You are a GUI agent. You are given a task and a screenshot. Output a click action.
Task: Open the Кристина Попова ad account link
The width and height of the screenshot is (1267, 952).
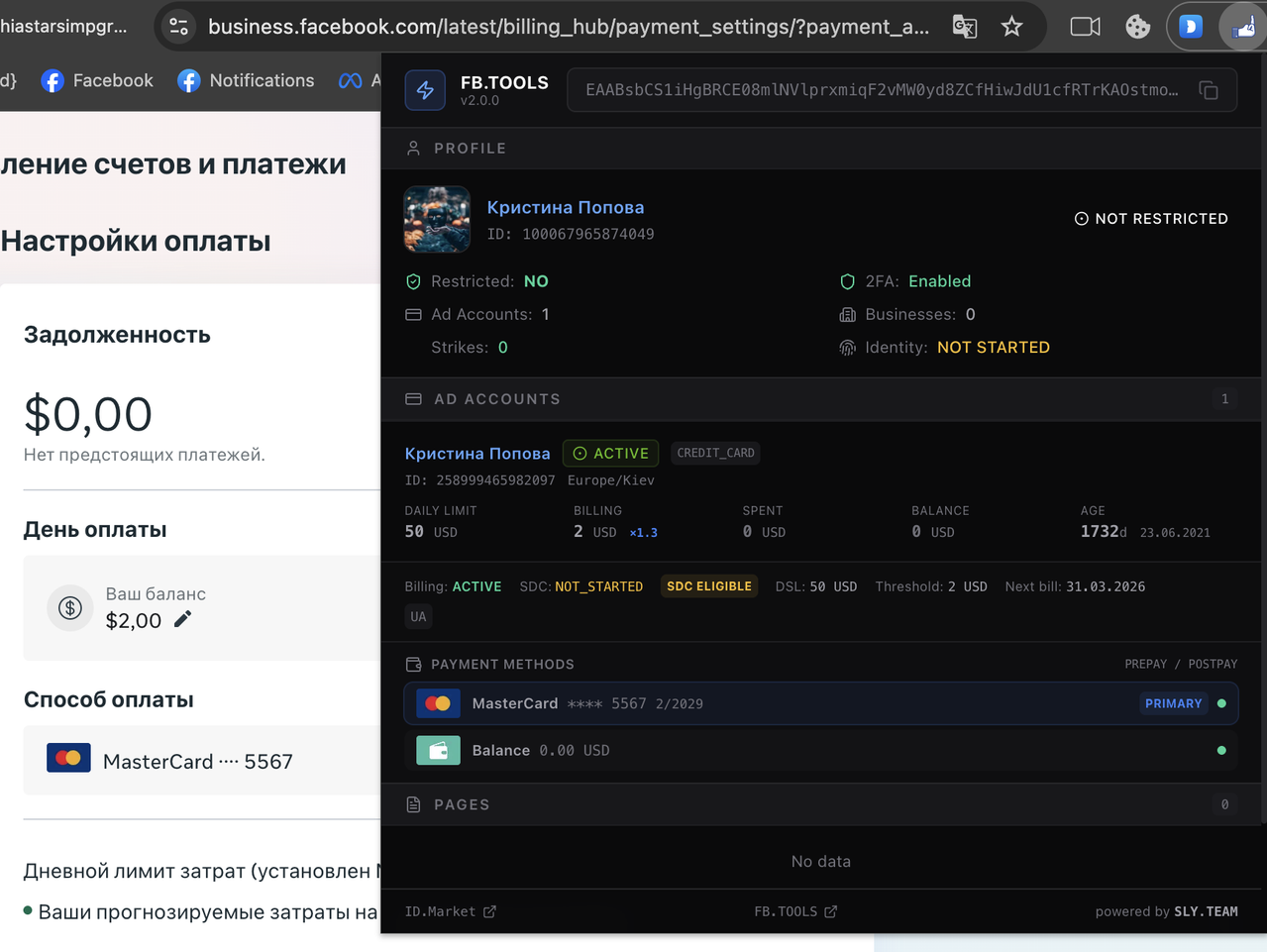pos(477,453)
